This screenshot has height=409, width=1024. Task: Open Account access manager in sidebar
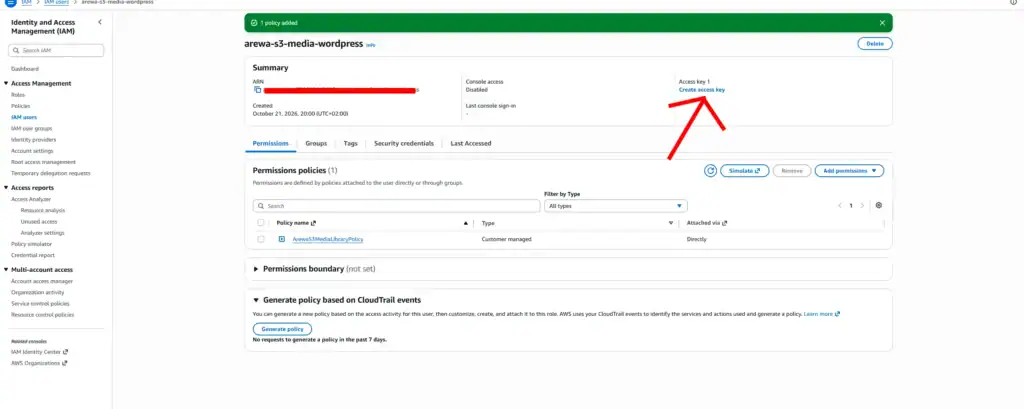point(42,281)
